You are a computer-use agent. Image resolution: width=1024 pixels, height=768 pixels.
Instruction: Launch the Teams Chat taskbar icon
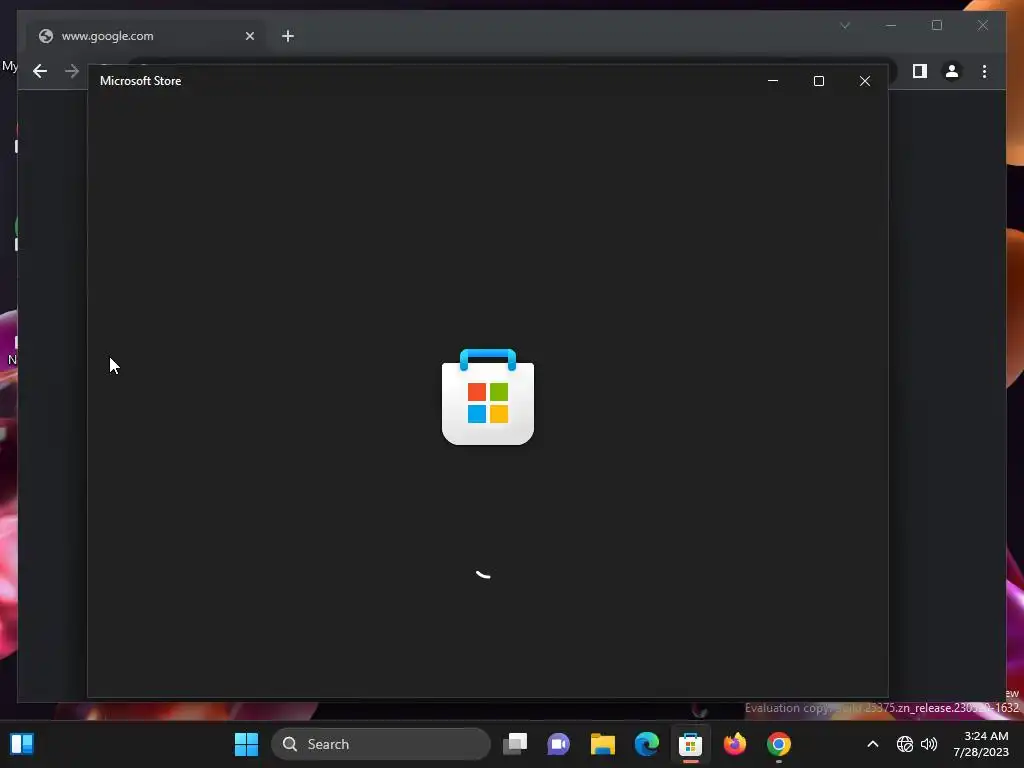click(x=558, y=744)
